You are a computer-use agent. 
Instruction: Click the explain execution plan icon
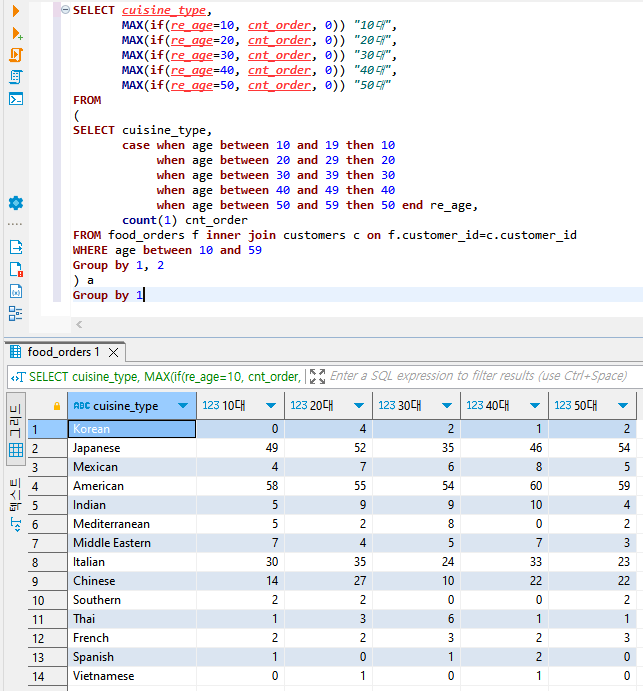[x=16, y=77]
